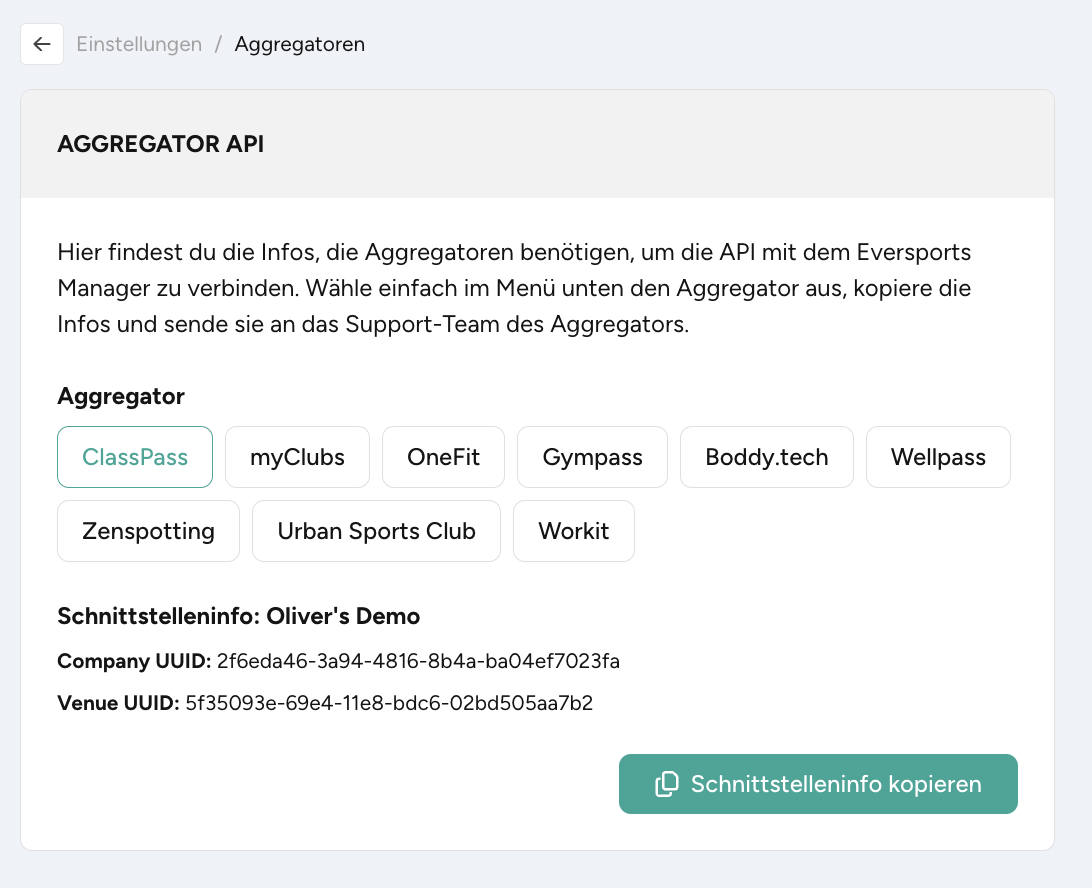Click the Company UUID: label
The height and width of the screenshot is (888, 1092).
pos(134,661)
